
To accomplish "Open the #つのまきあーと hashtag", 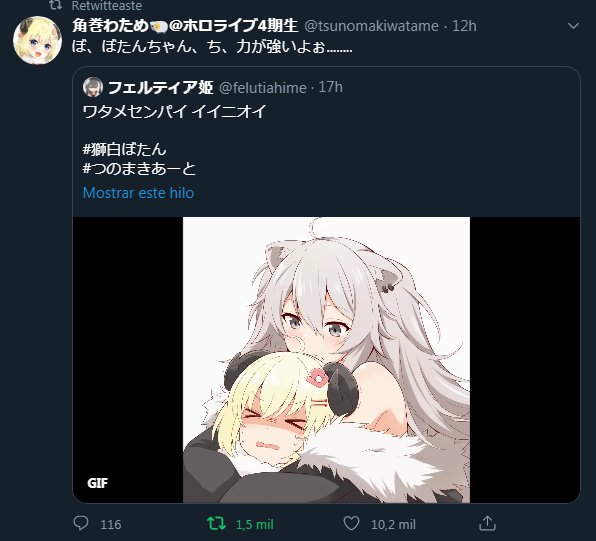I will point(139,168).
